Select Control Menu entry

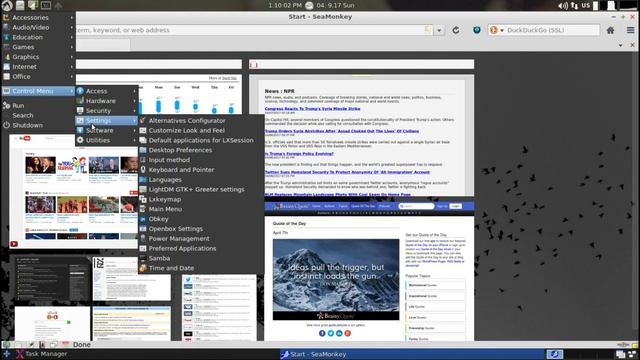38,91
